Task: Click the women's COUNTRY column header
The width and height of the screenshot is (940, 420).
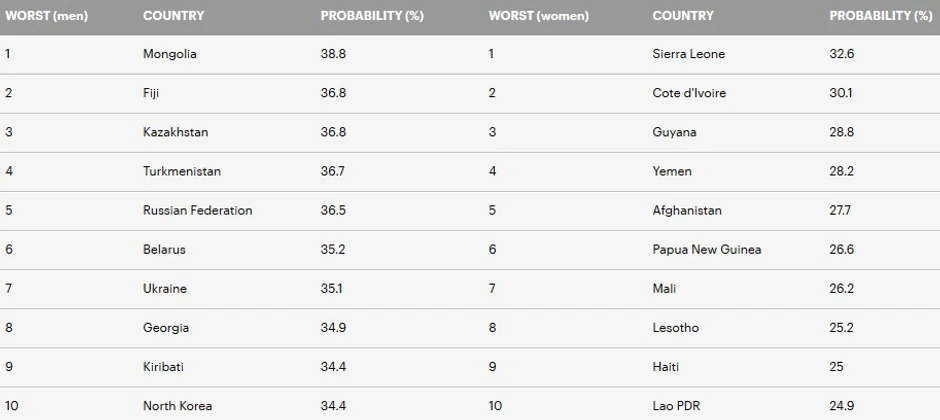Action: [x=683, y=16]
